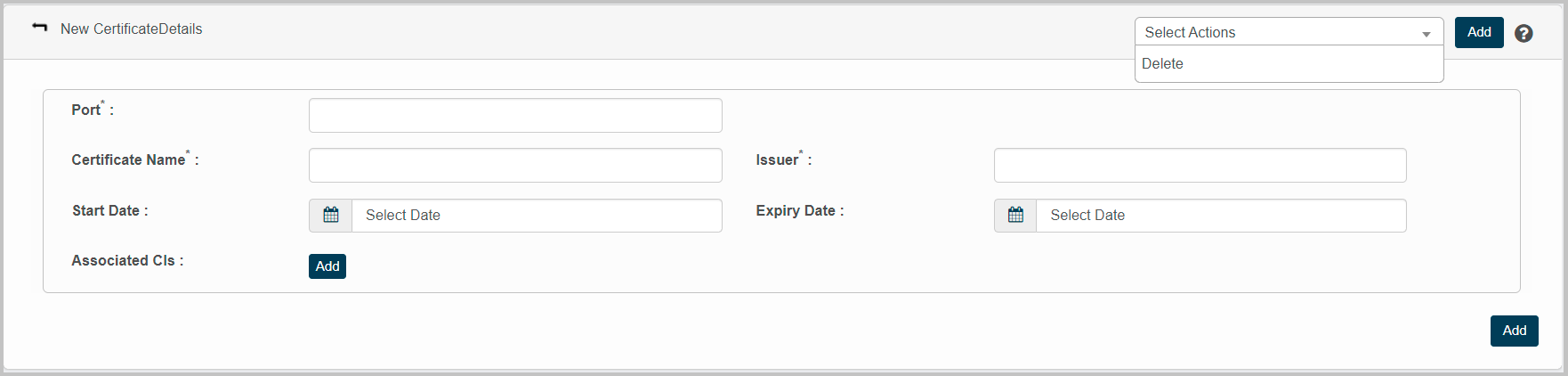
Task: Click the Expiry Date label text
Action: [x=796, y=211]
